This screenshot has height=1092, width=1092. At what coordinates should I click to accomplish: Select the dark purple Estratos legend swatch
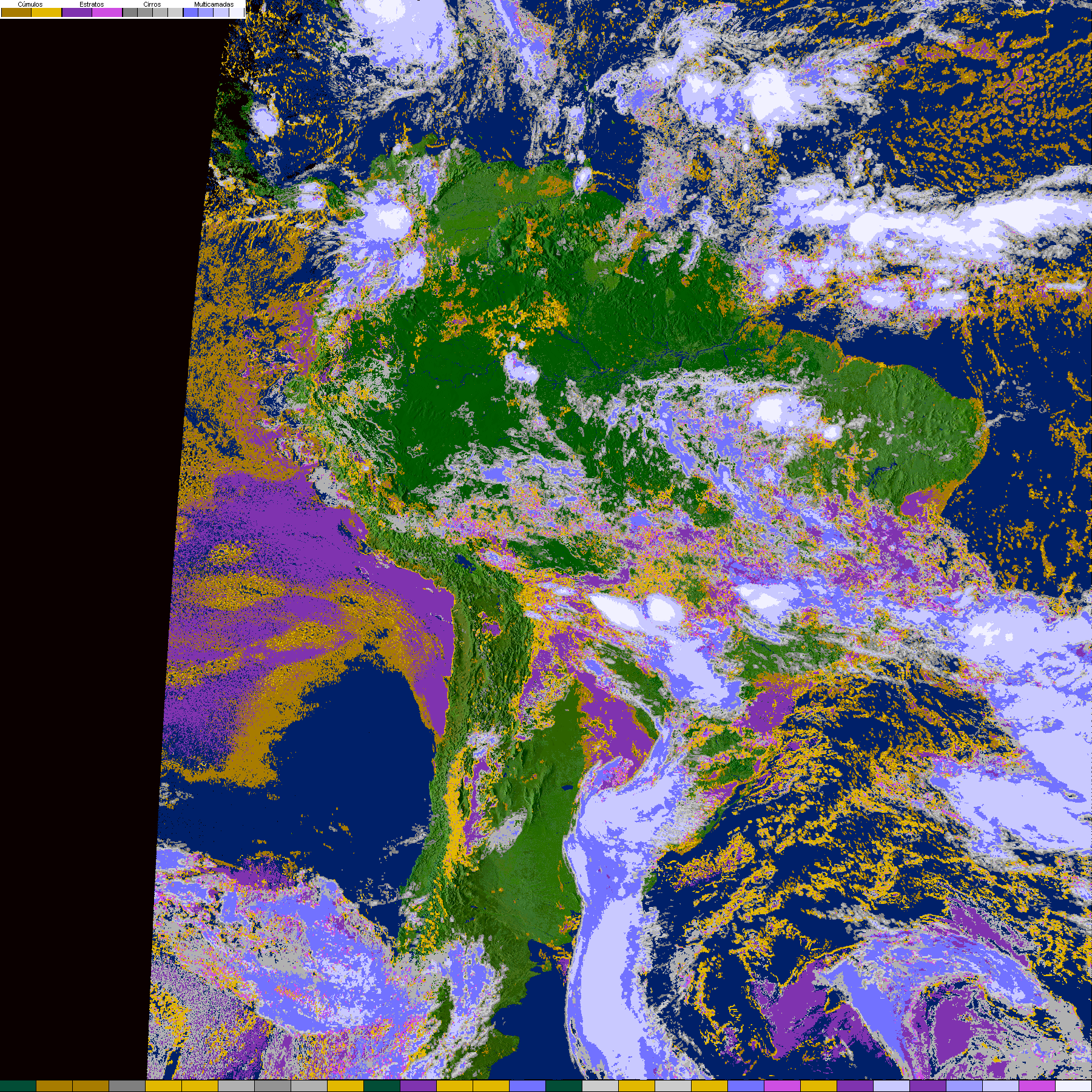tap(77, 12)
